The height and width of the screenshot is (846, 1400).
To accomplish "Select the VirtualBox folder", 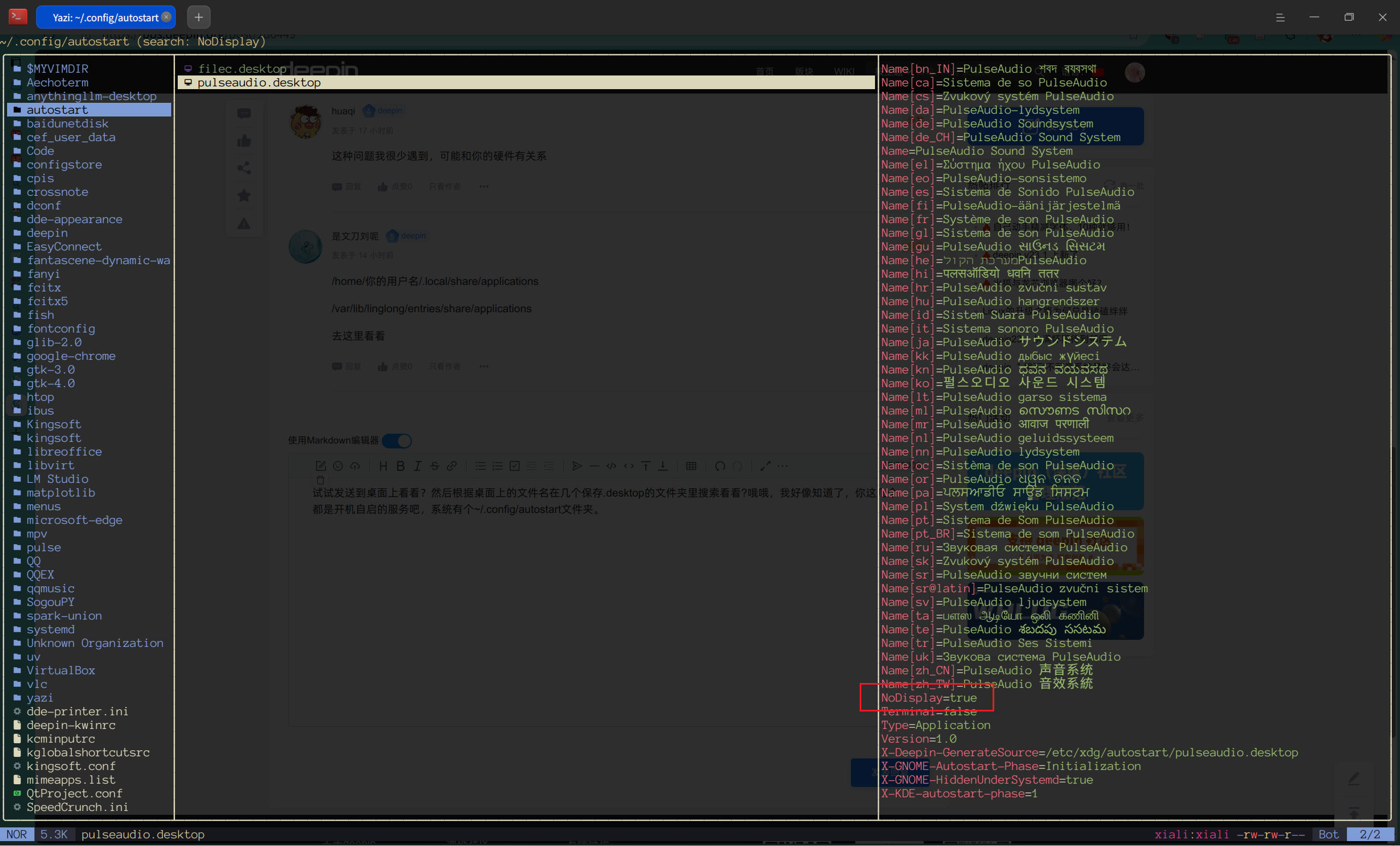I will 89,670.
